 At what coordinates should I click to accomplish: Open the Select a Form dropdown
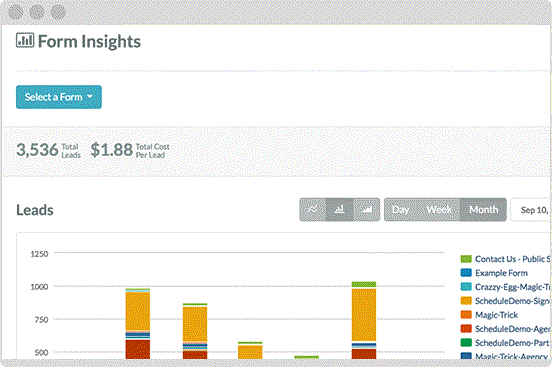pos(59,97)
